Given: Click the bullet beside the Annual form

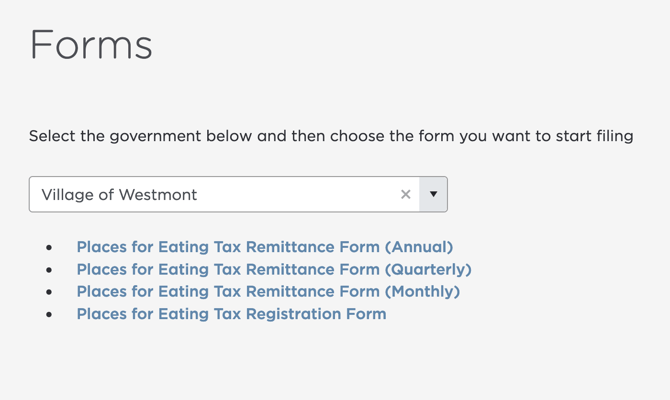Looking at the screenshot, I should [48, 248].
